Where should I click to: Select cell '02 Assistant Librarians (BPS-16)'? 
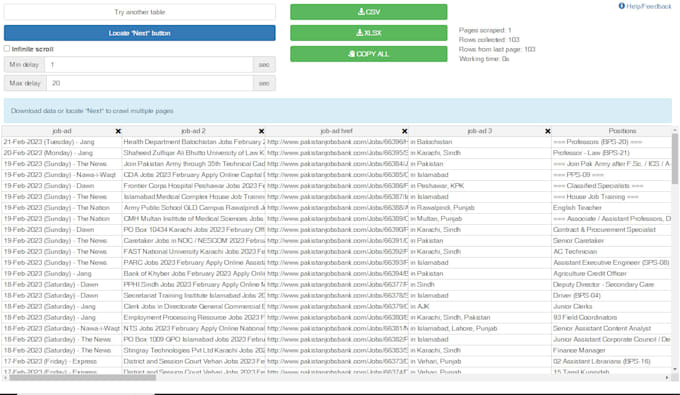click(611, 362)
